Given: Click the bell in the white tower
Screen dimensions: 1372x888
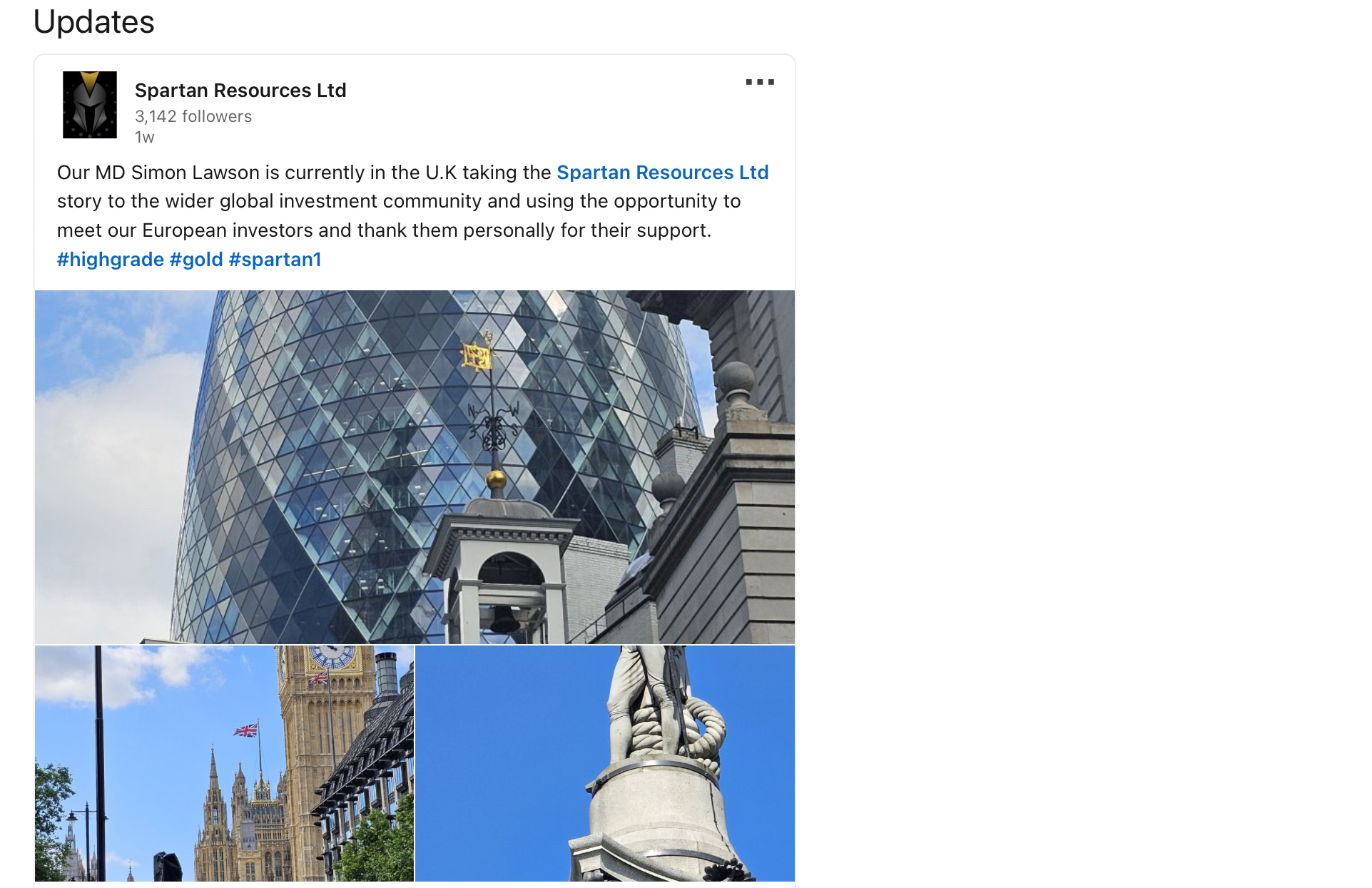Looking at the screenshot, I should [x=504, y=618].
